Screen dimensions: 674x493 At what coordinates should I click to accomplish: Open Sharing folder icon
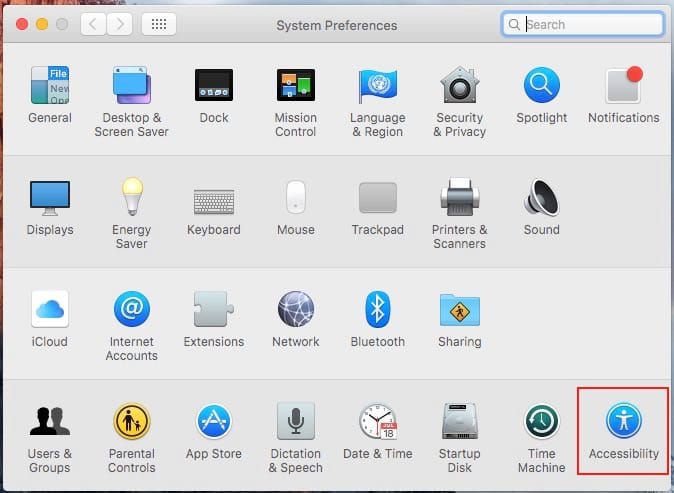(460, 310)
